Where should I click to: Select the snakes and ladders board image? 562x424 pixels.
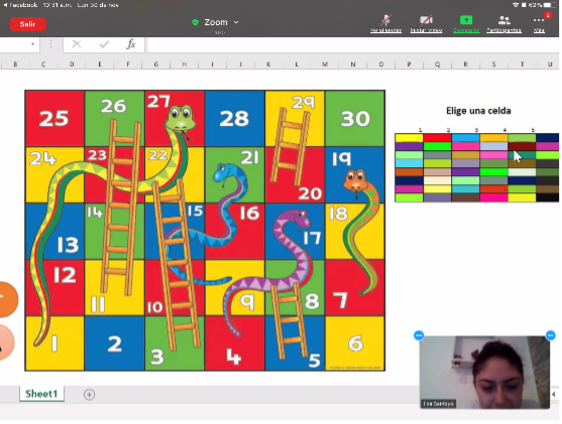205,230
